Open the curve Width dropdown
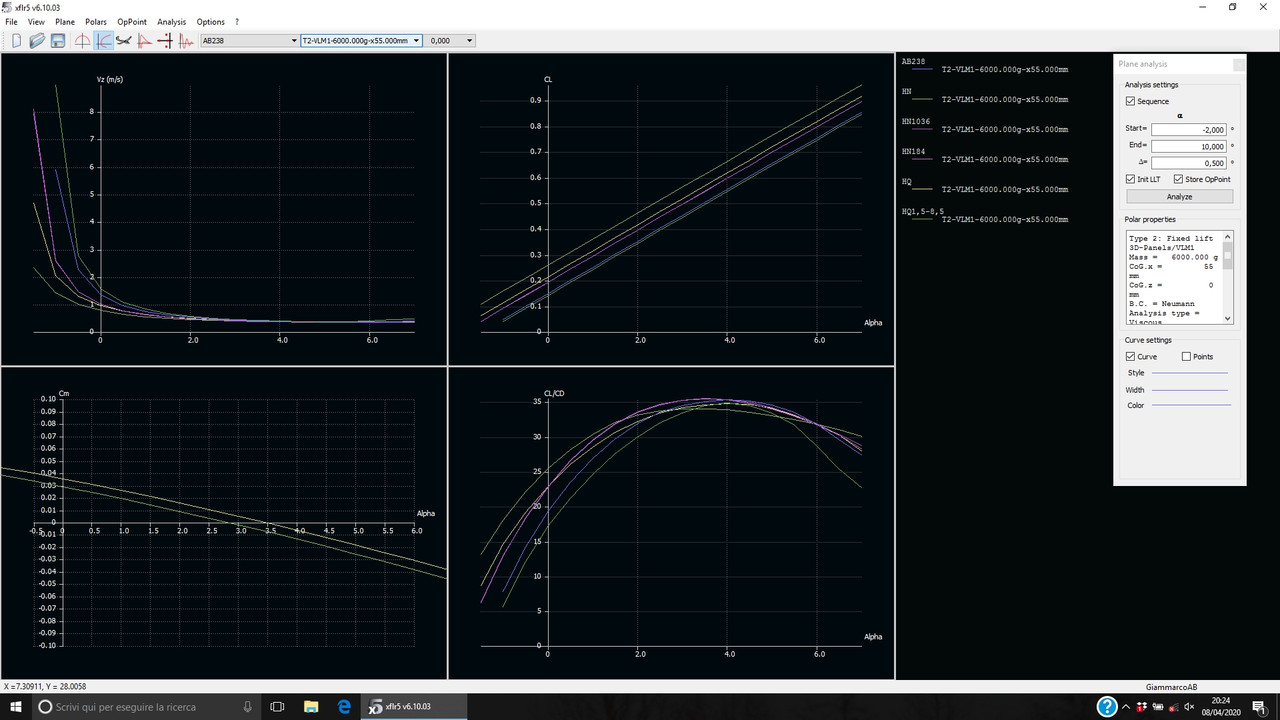 1189,390
